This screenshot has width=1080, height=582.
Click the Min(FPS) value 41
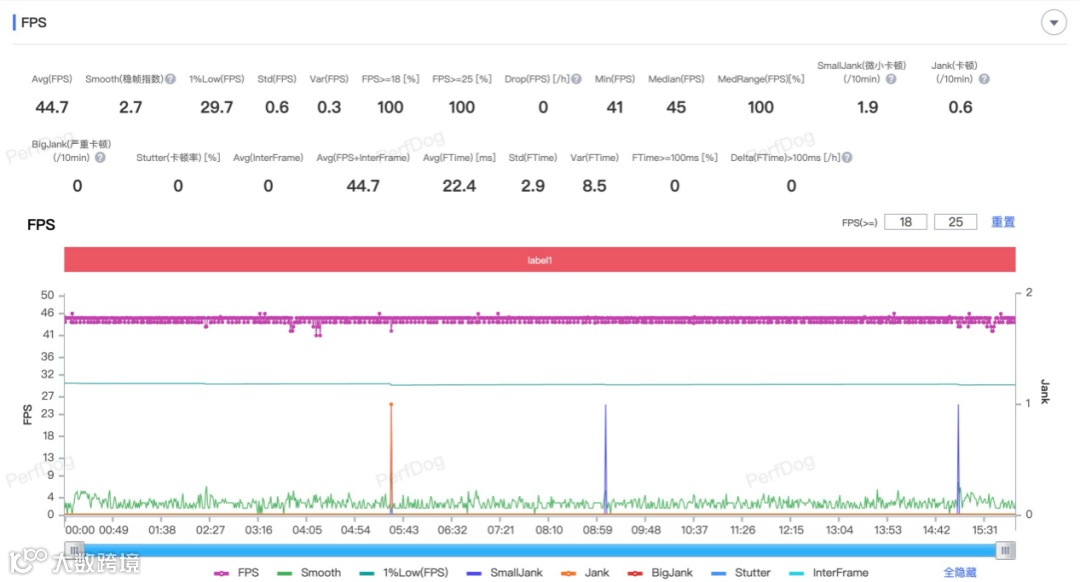coord(614,107)
